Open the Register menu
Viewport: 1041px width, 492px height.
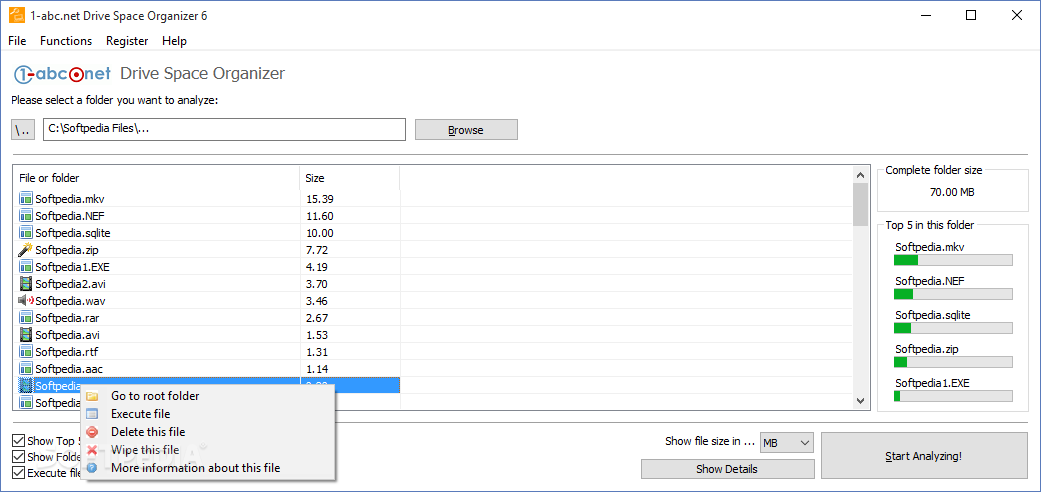coord(127,41)
